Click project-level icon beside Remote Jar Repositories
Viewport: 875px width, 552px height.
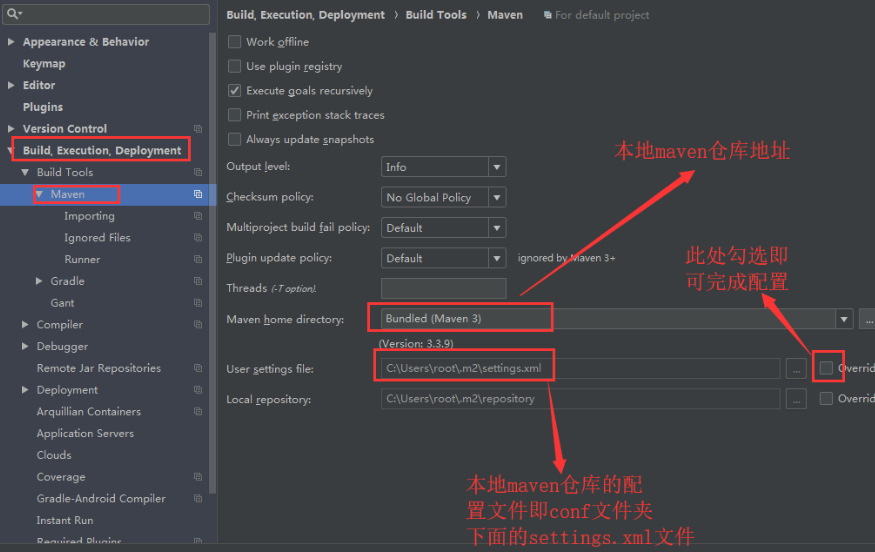[198, 368]
